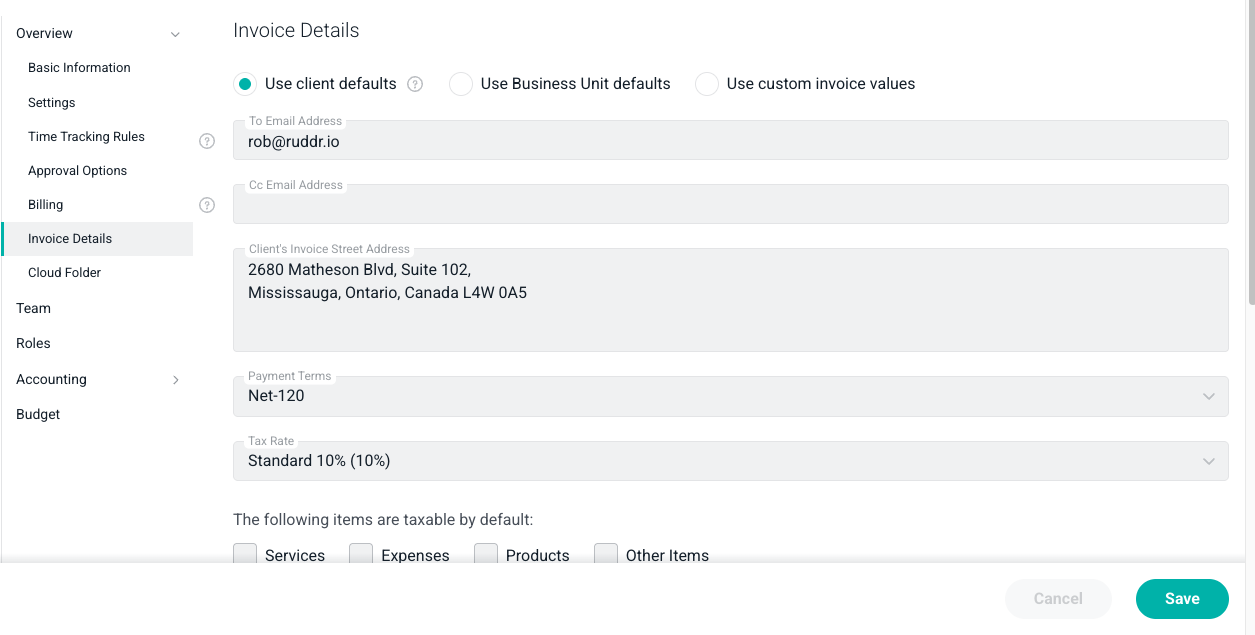Select Use Business Unit defaults option
1255x635 pixels.
461,84
